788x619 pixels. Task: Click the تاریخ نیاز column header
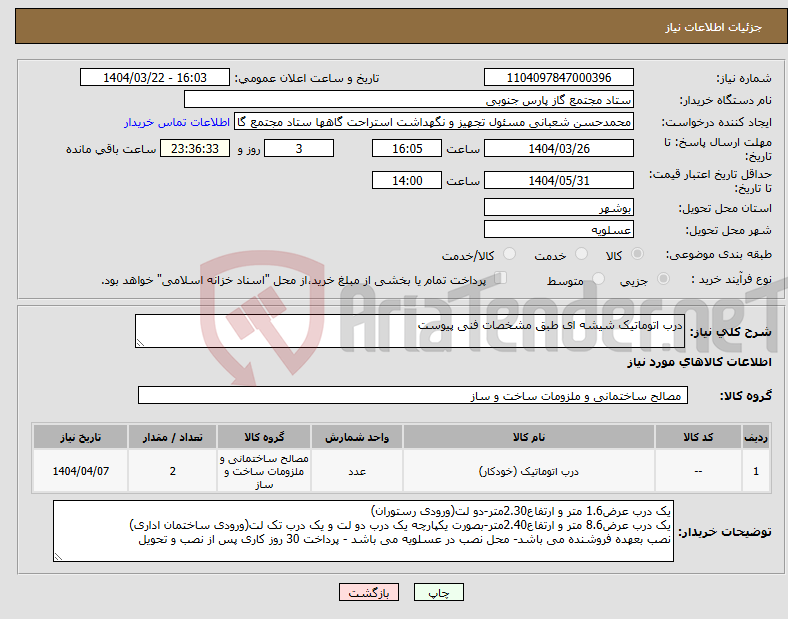80,437
